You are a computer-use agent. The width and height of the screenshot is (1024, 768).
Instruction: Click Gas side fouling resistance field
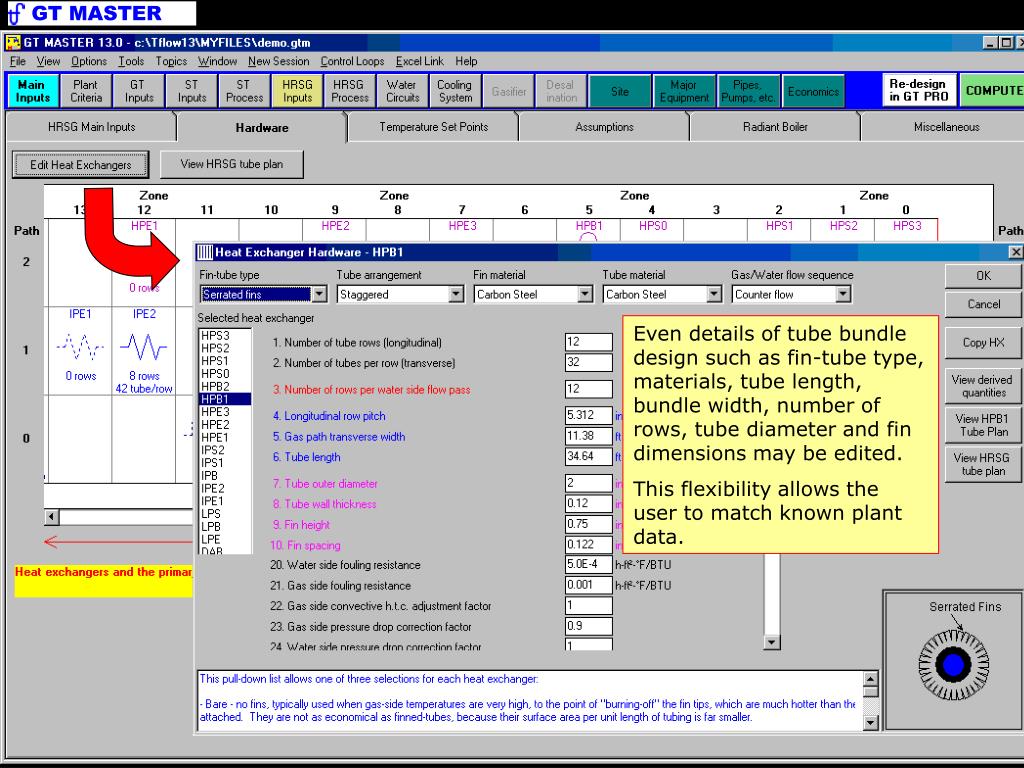click(588, 585)
